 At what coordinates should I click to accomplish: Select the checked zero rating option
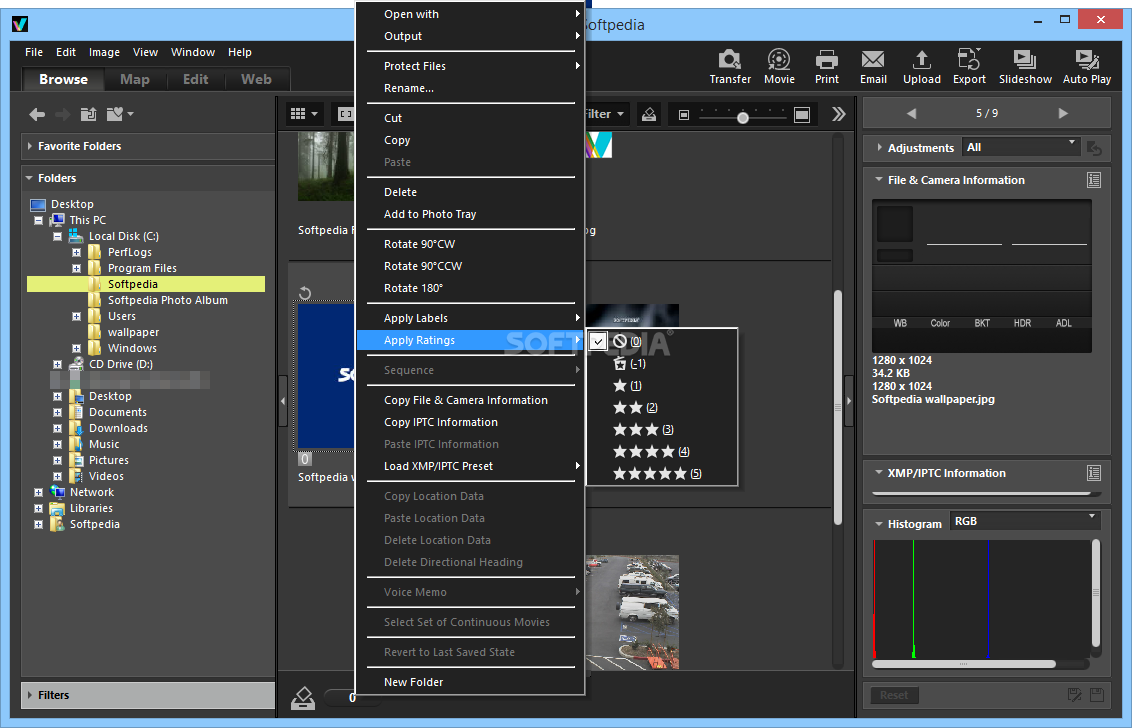(625, 342)
